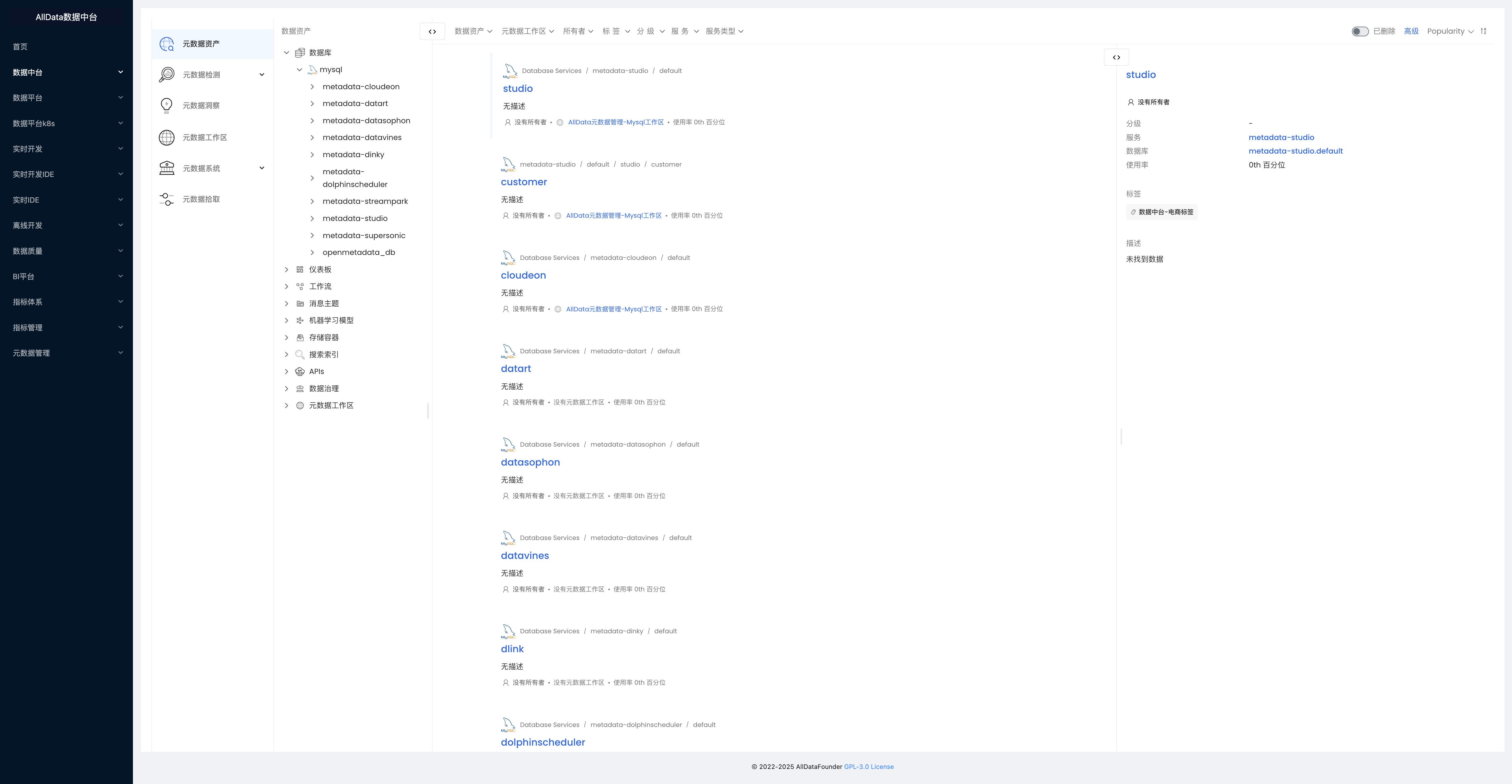This screenshot has height=784, width=1512.
Task: Click the 数据治理 governance icon
Action: point(300,388)
